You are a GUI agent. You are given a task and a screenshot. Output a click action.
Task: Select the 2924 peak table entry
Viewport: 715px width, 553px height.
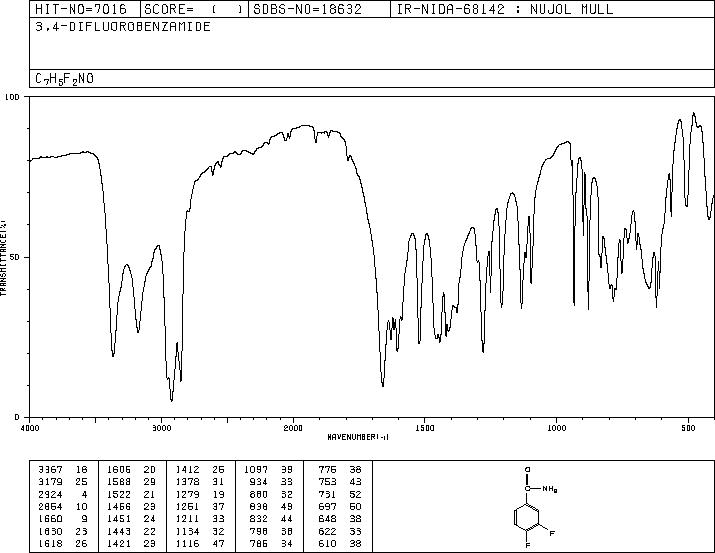click(x=63, y=494)
